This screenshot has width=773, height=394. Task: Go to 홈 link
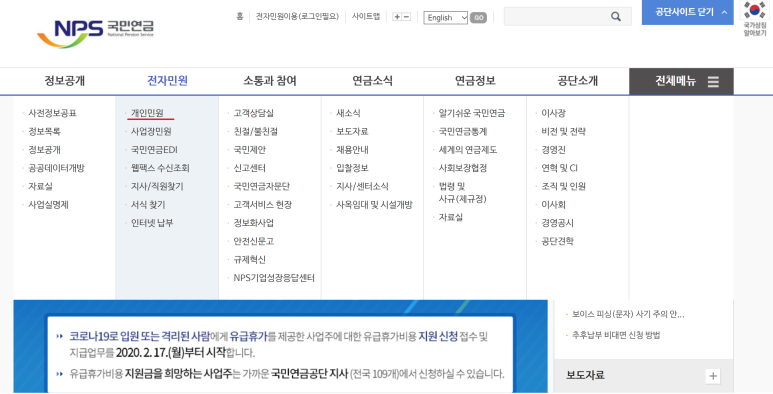240,16
